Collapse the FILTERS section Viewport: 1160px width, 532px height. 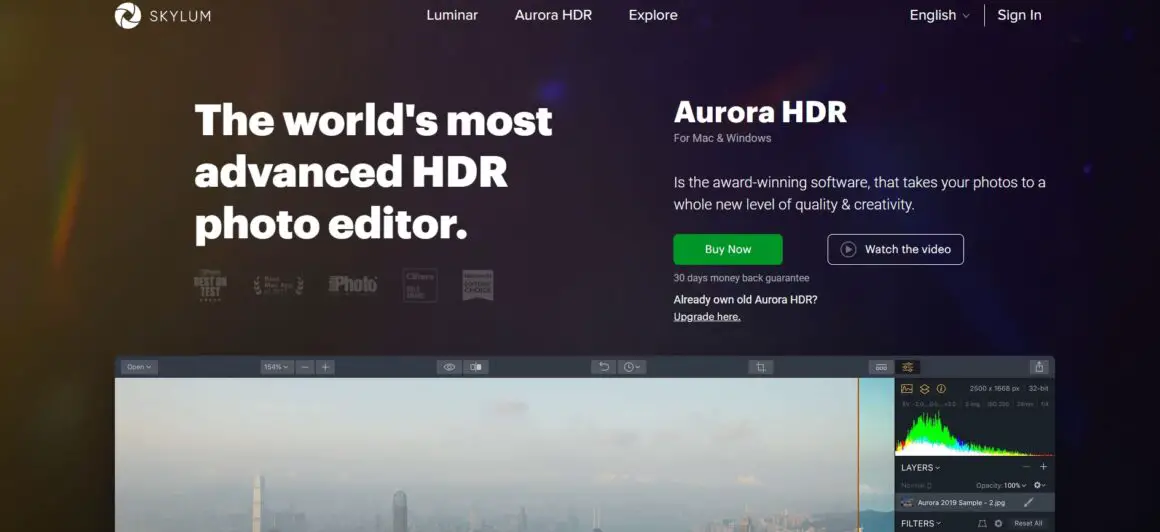coord(921,523)
